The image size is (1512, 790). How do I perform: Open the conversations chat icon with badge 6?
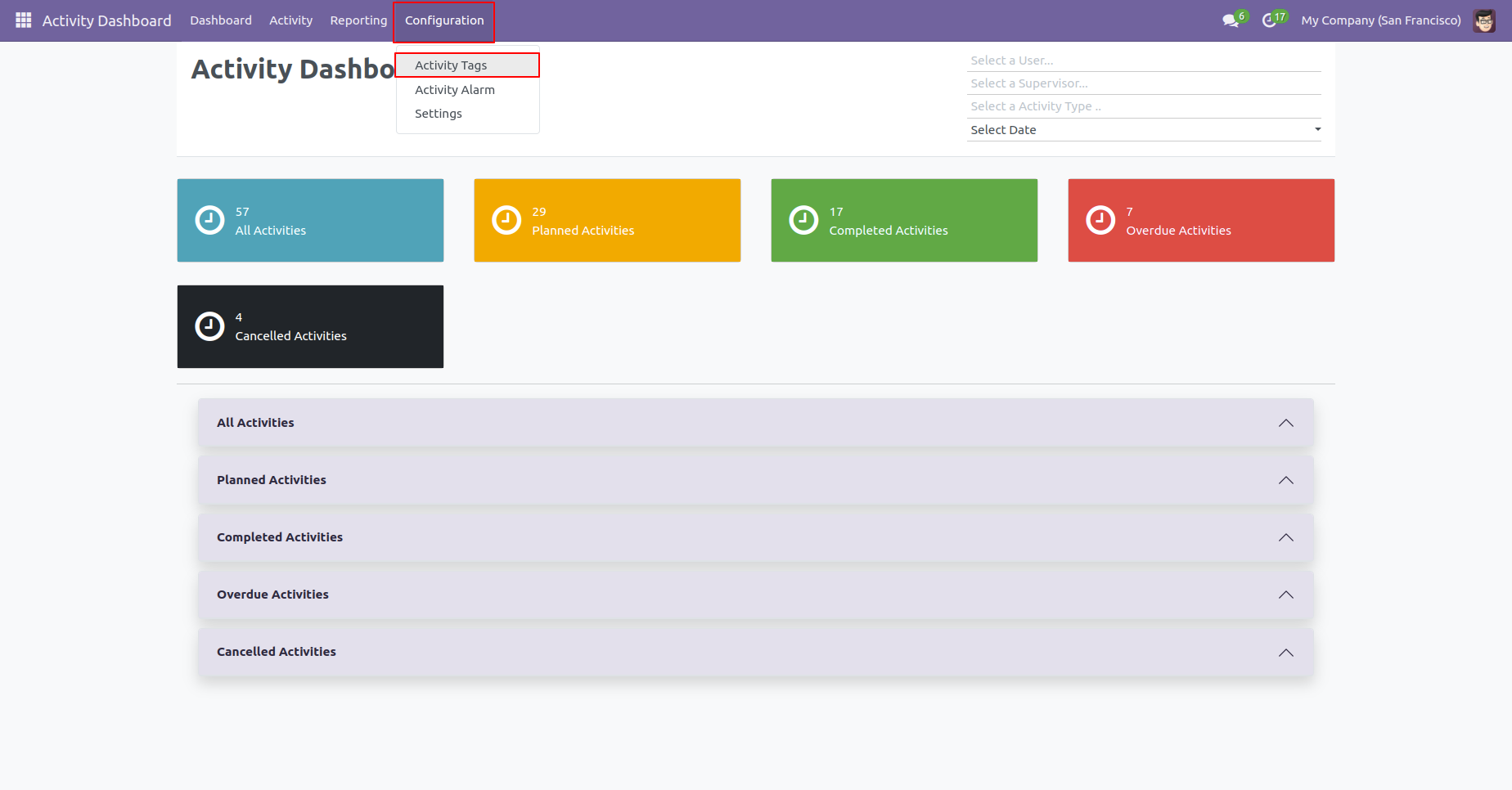[x=1234, y=20]
